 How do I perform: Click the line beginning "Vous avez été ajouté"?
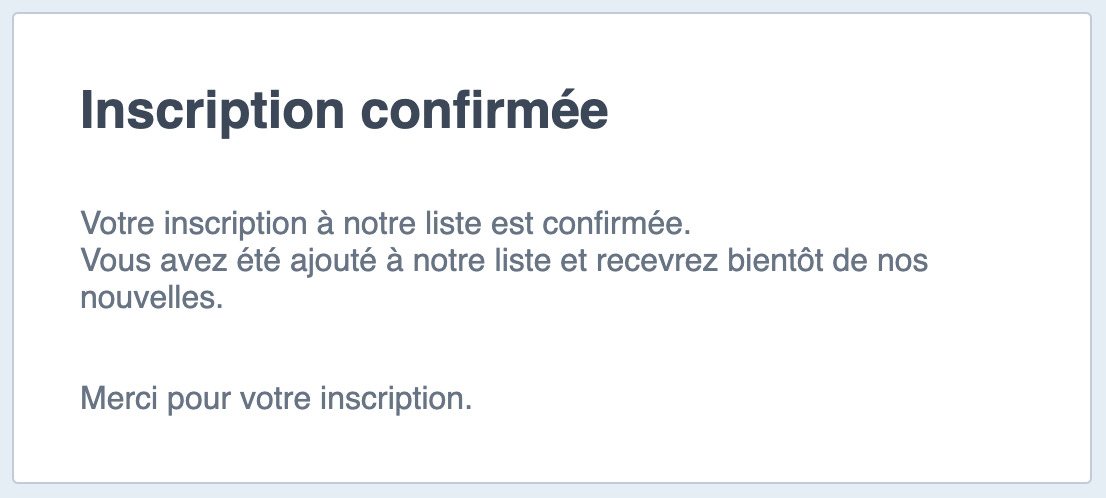point(504,260)
